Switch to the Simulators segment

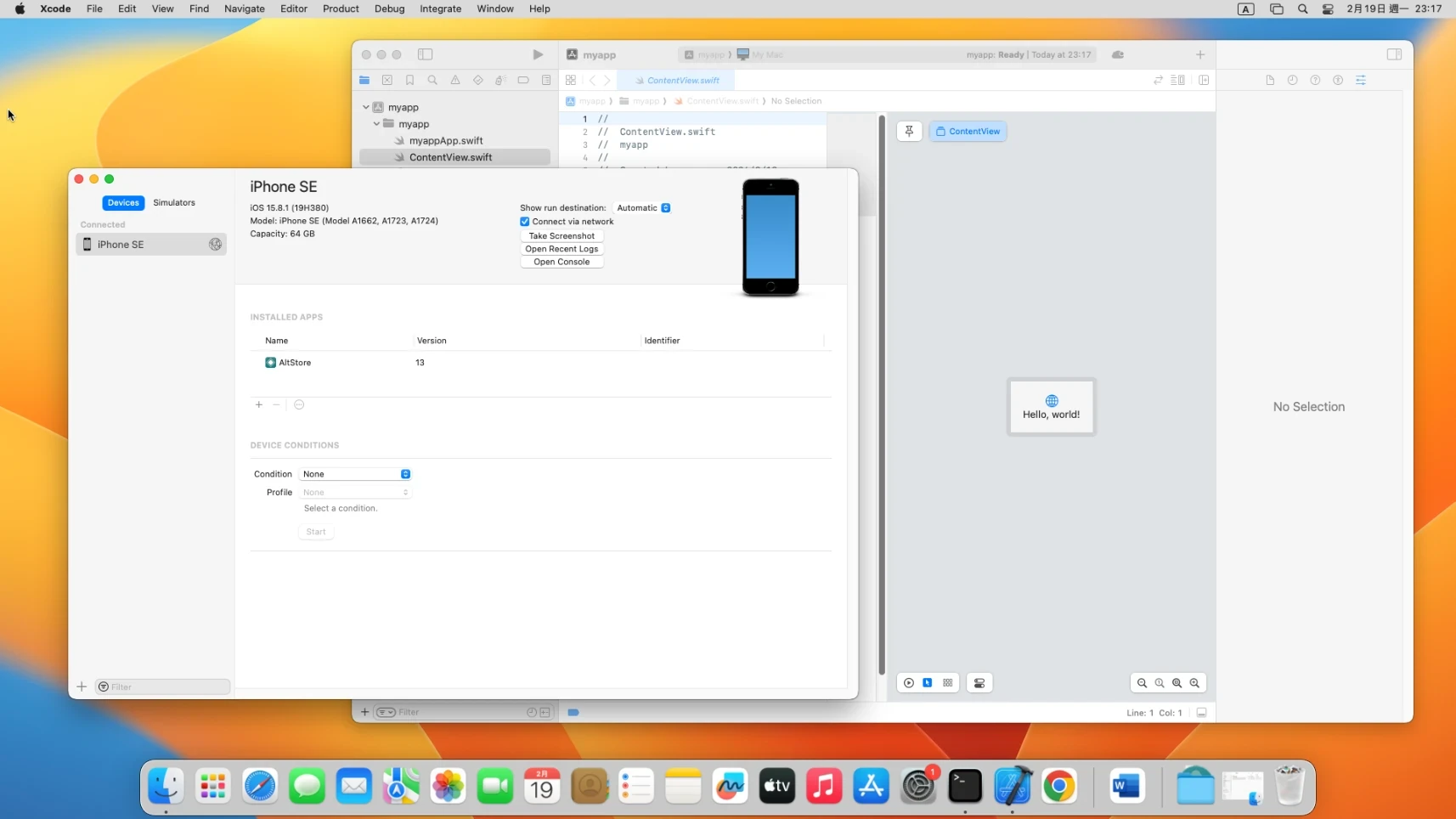point(174,203)
